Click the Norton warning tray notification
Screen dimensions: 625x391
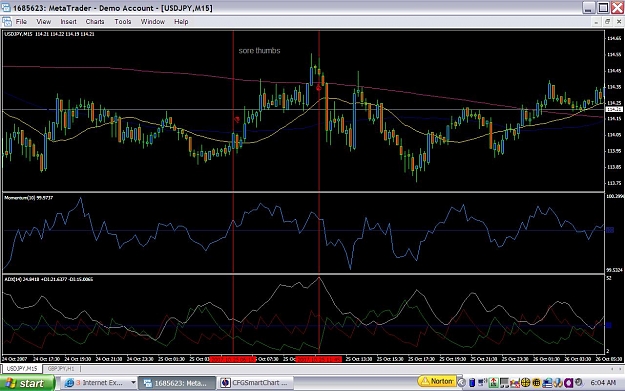(437, 381)
